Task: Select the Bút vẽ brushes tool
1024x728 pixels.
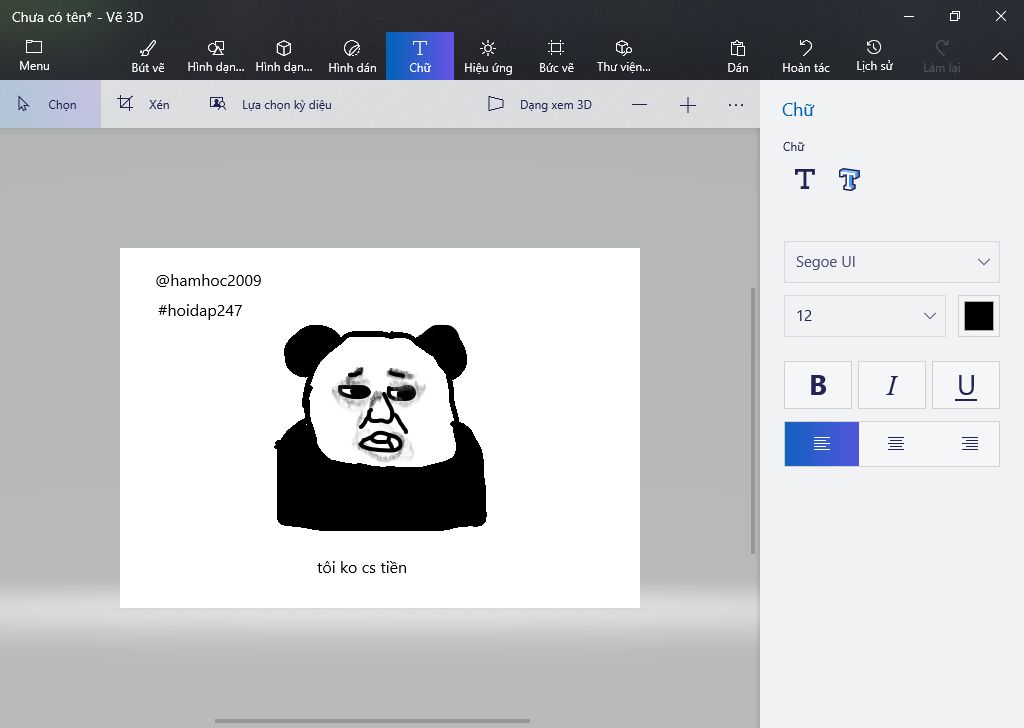Action: 148,56
